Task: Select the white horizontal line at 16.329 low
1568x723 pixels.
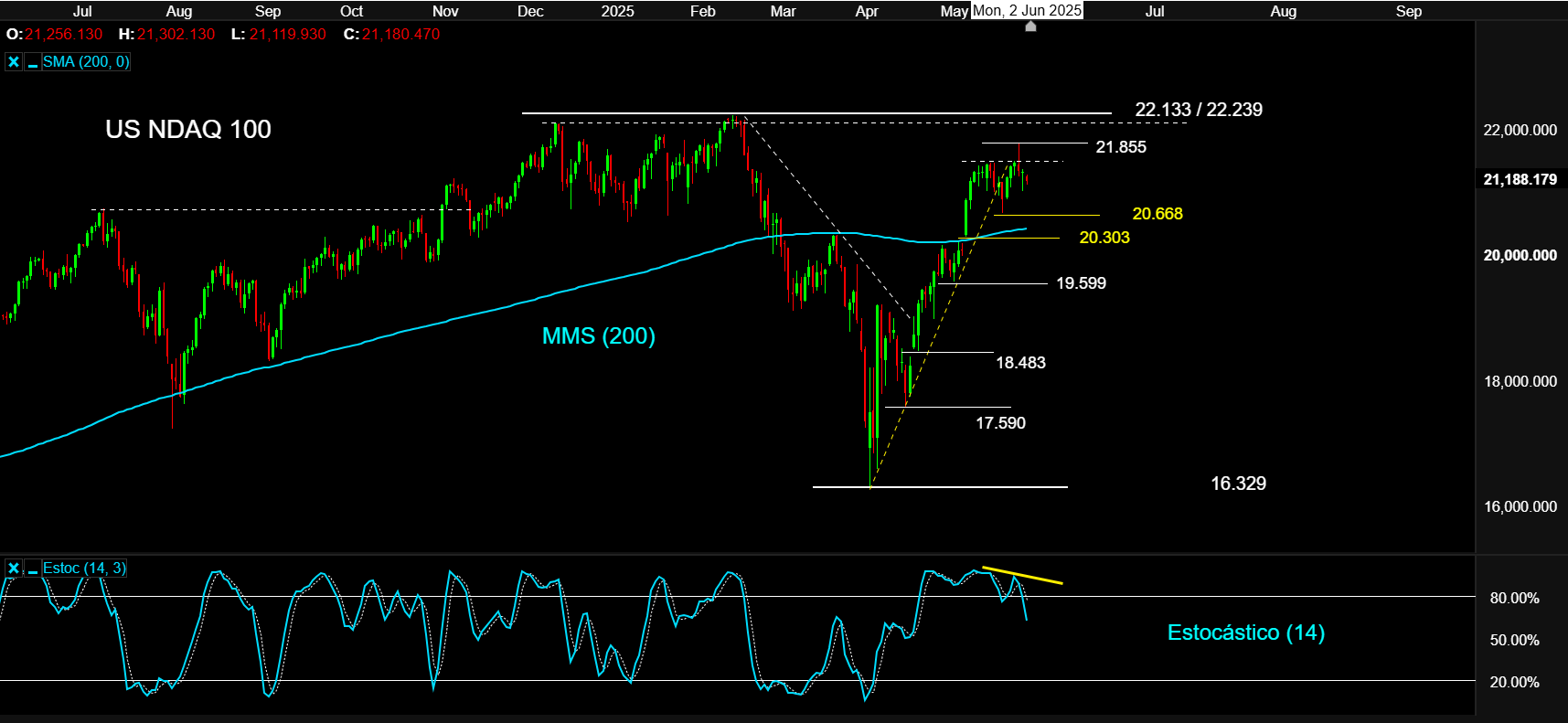Action: point(940,487)
